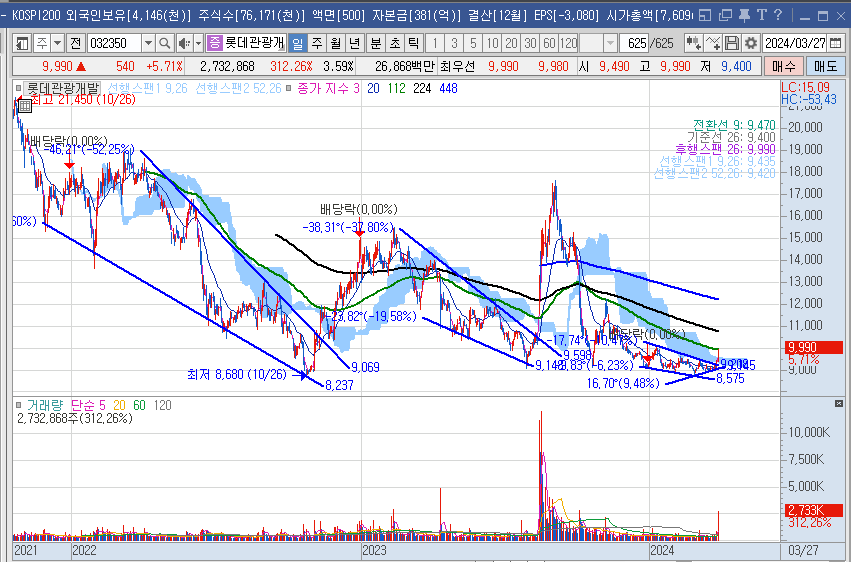Click the 종가 지수 3 legend label
Image resolution: width=851 pixels, height=562 pixels.
tap(328, 88)
